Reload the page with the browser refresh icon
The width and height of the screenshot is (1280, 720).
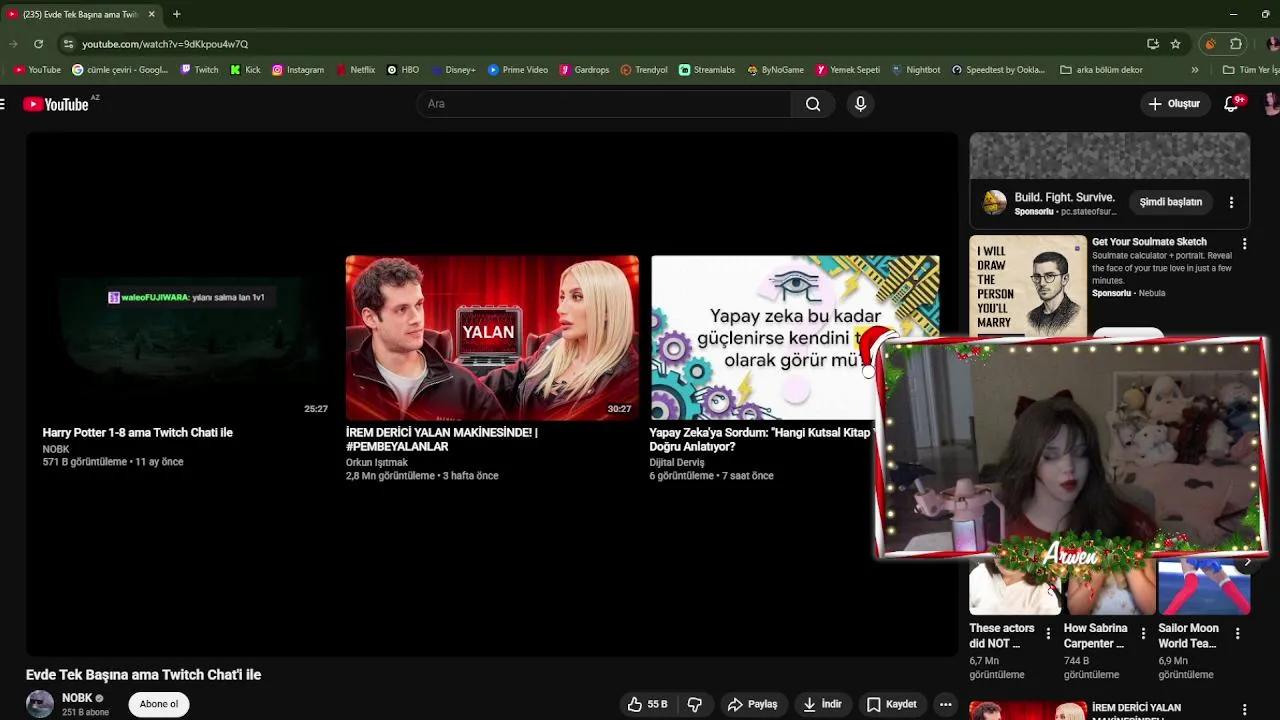pyautogui.click(x=38, y=44)
